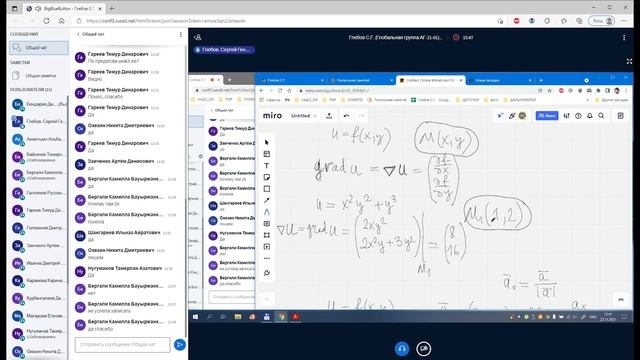Image resolution: width=640 pixels, height=360 pixels.
Task: Click Miro search icon in shared screen
Action: [601, 116]
